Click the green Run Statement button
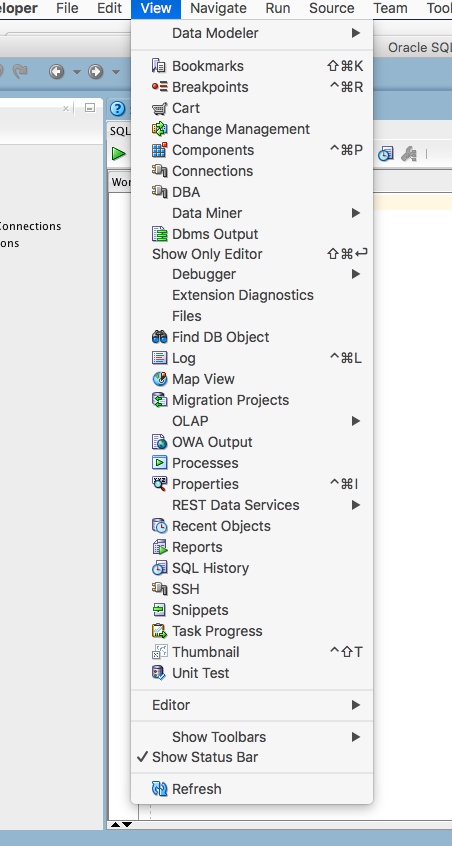452x846 pixels. point(119,153)
